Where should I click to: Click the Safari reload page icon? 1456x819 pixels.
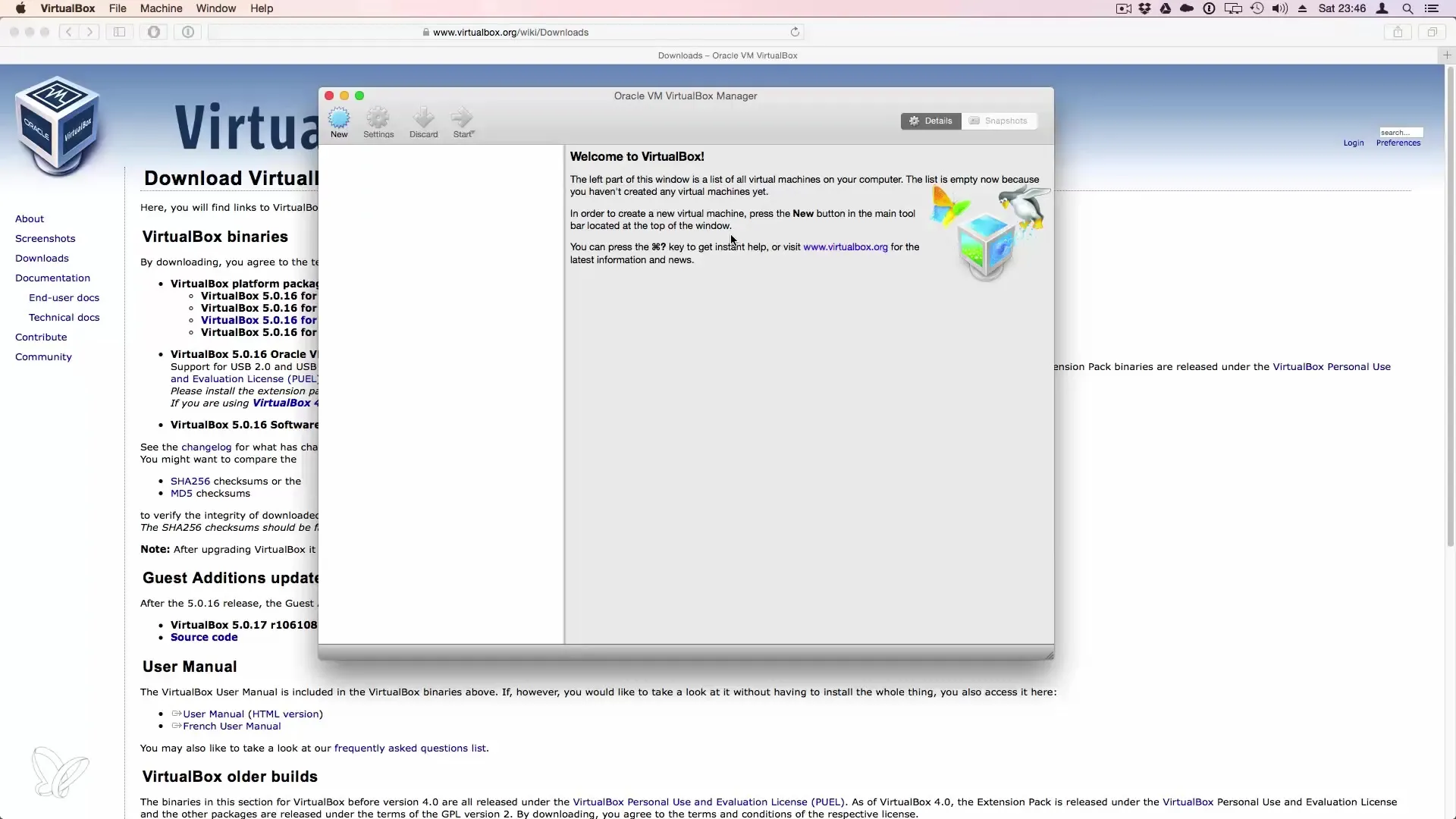click(795, 32)
